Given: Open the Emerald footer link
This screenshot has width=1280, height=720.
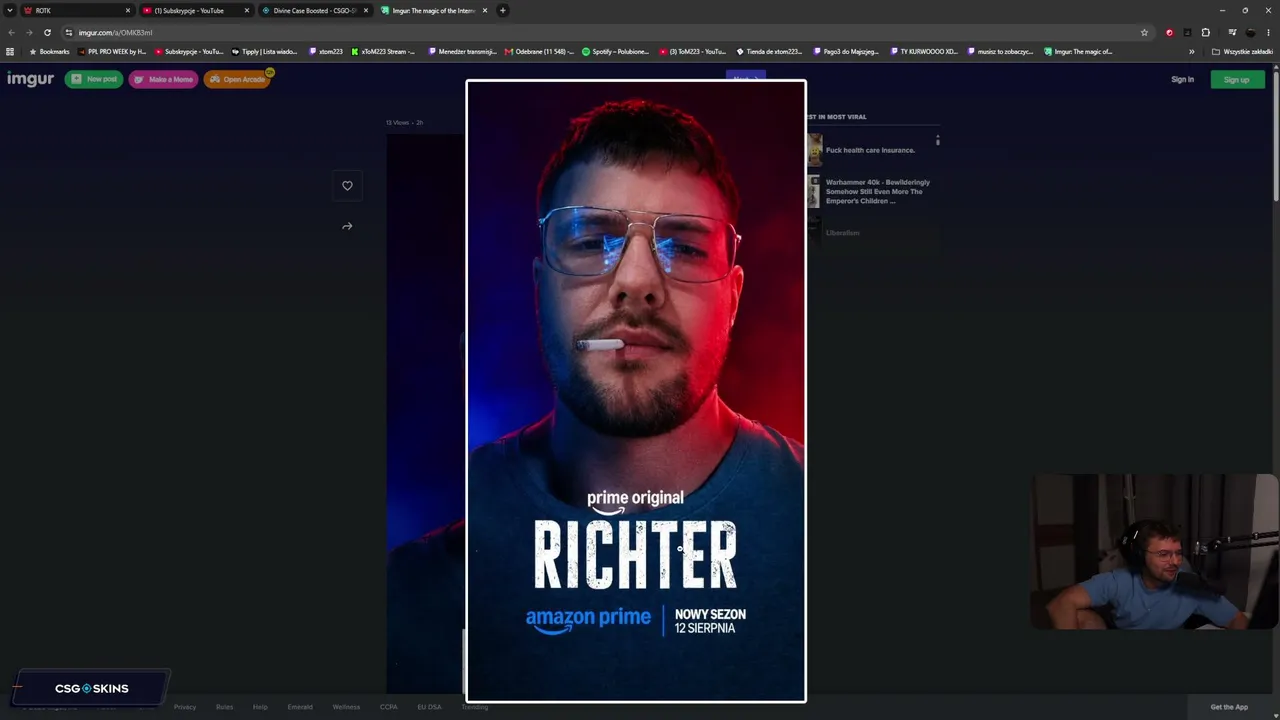Looking at the screenshot, I should (x=300, y=707).
